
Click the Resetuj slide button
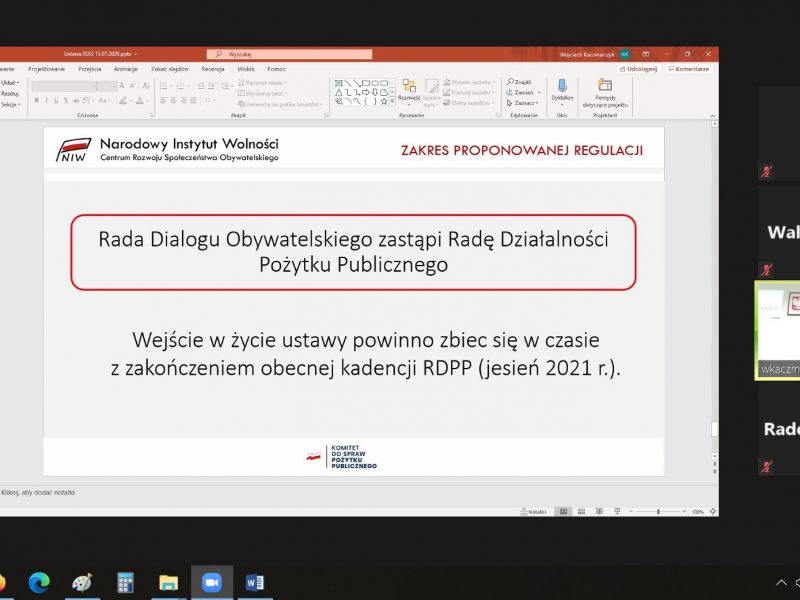[x=10, y=93]
